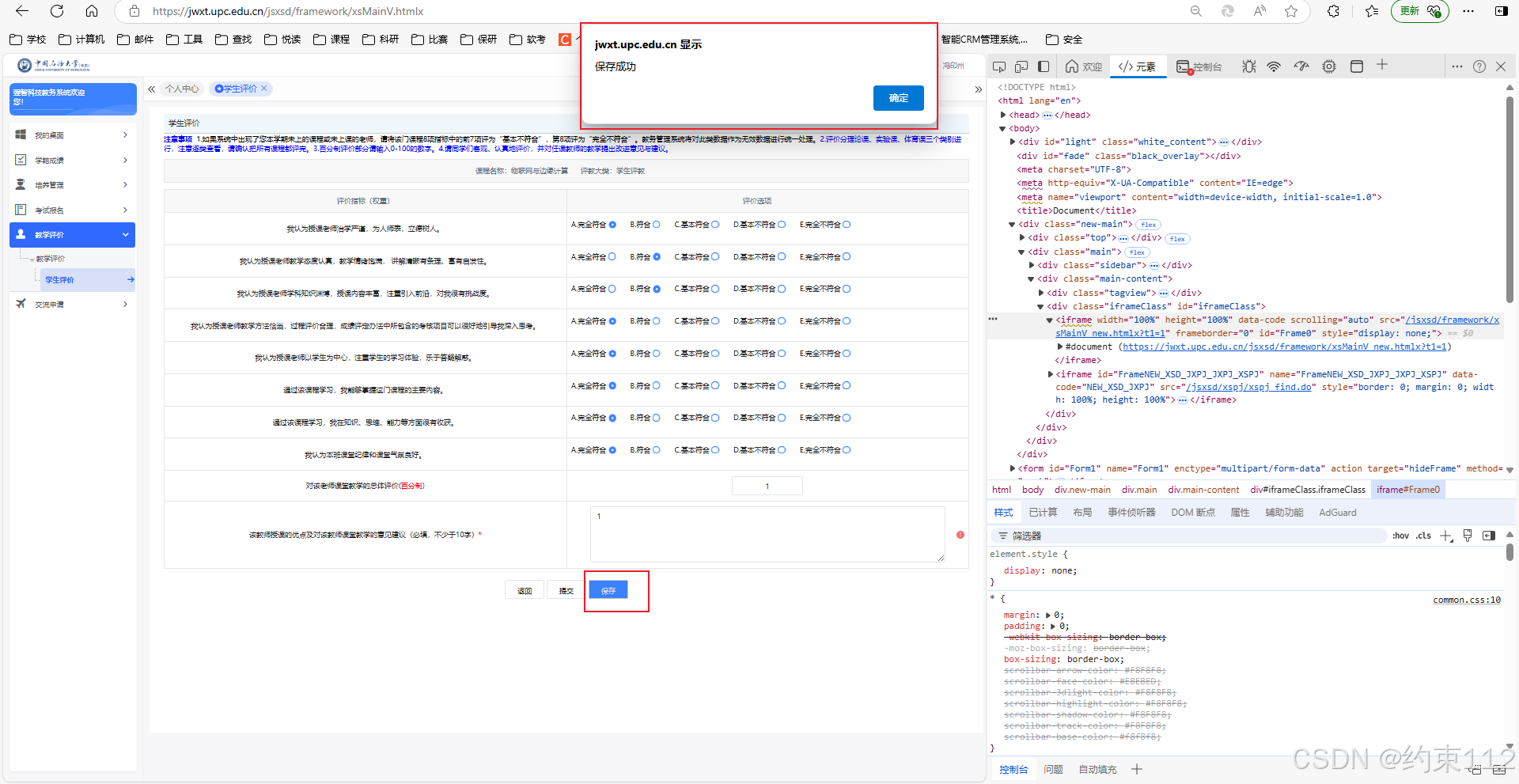Open common.css:10 source link

1467,600
